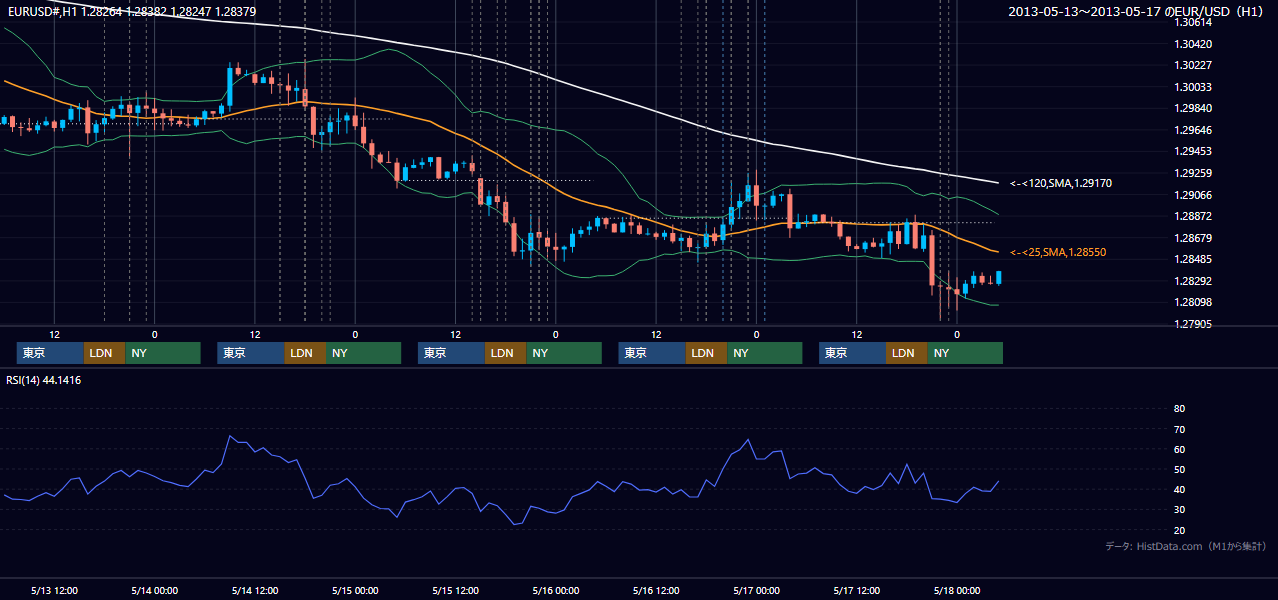Click price axis value 1.28679

(1193, 238)
